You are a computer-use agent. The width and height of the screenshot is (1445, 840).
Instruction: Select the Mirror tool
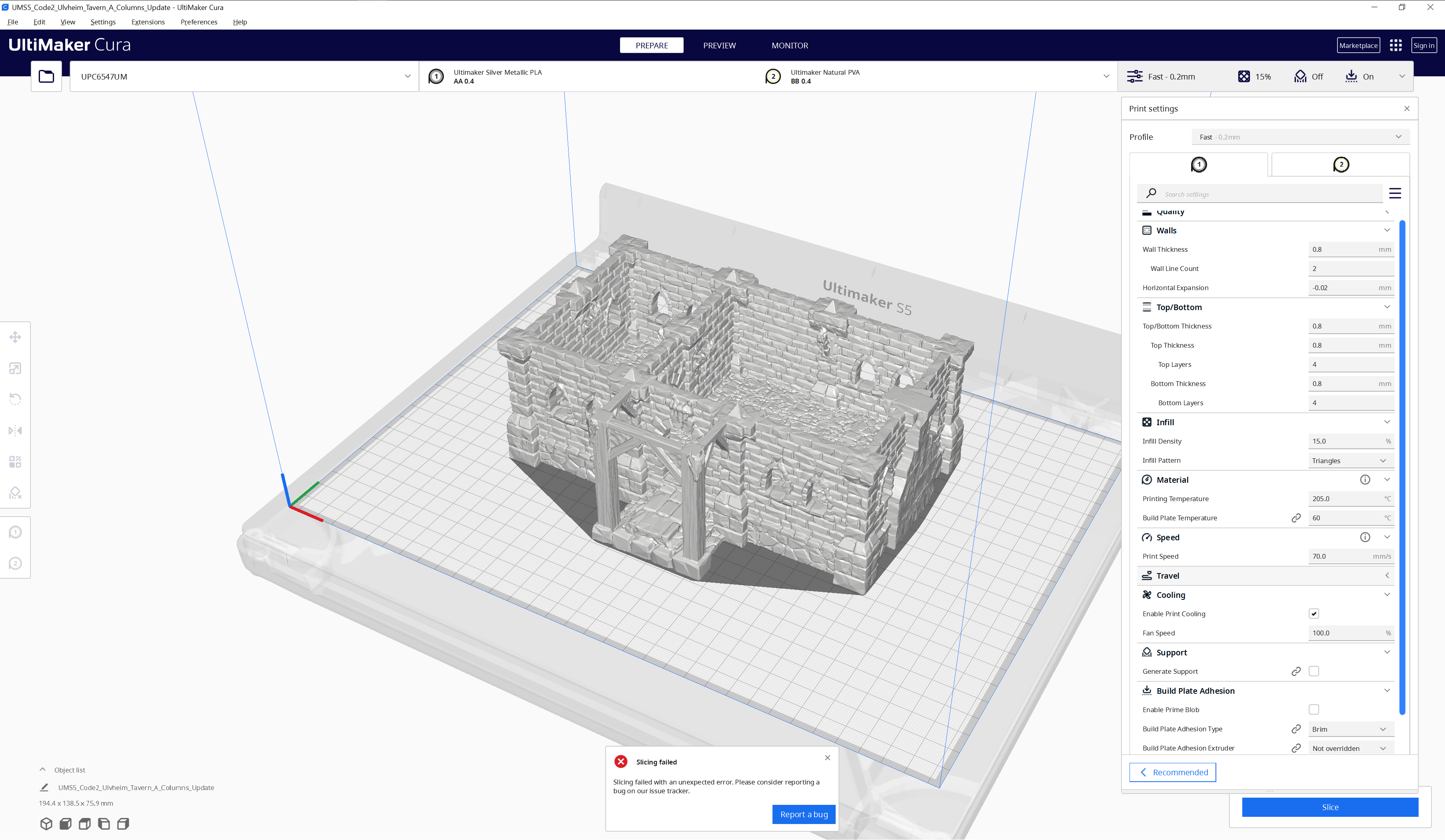(x=15, y=430)
